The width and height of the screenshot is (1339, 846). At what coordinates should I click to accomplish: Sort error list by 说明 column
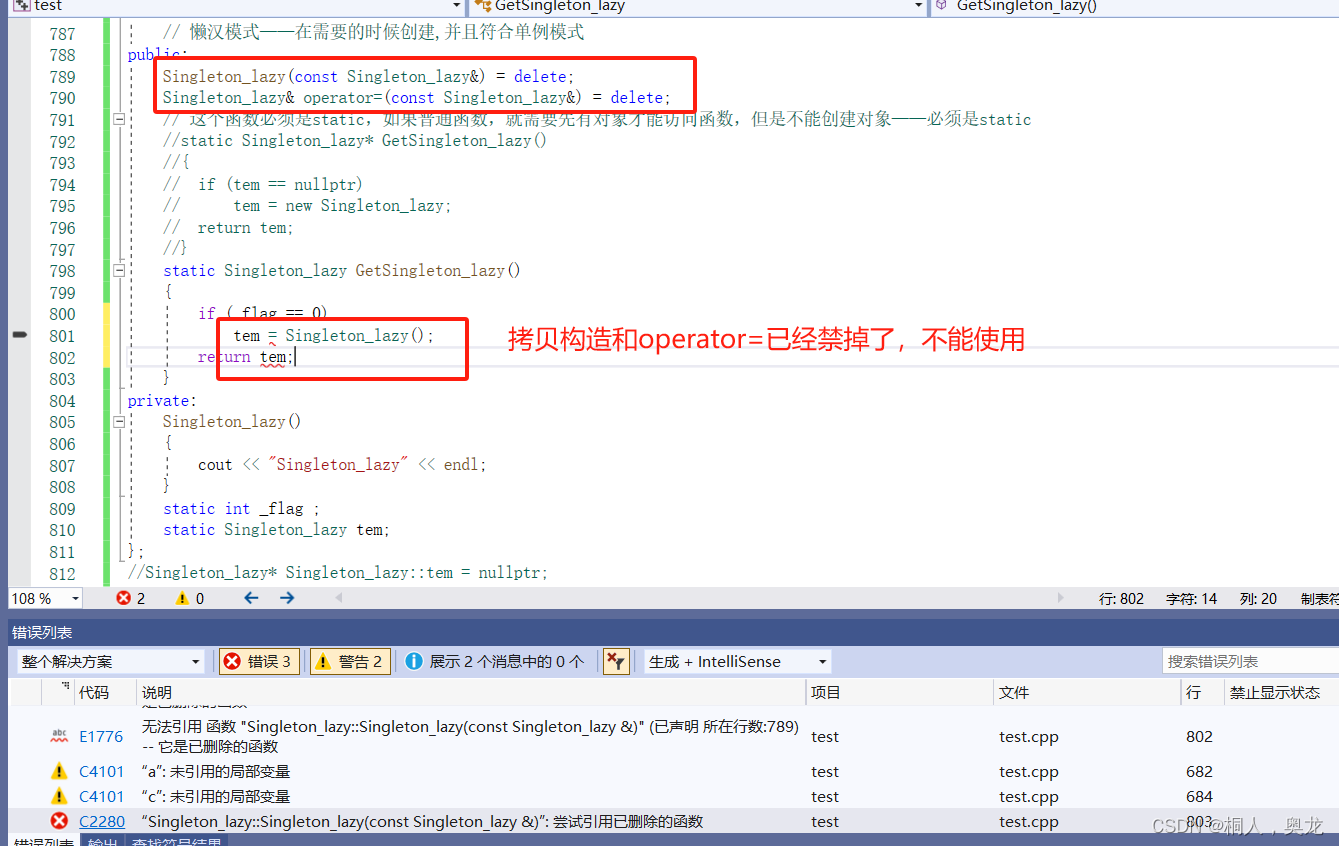(x=470, y=692)
